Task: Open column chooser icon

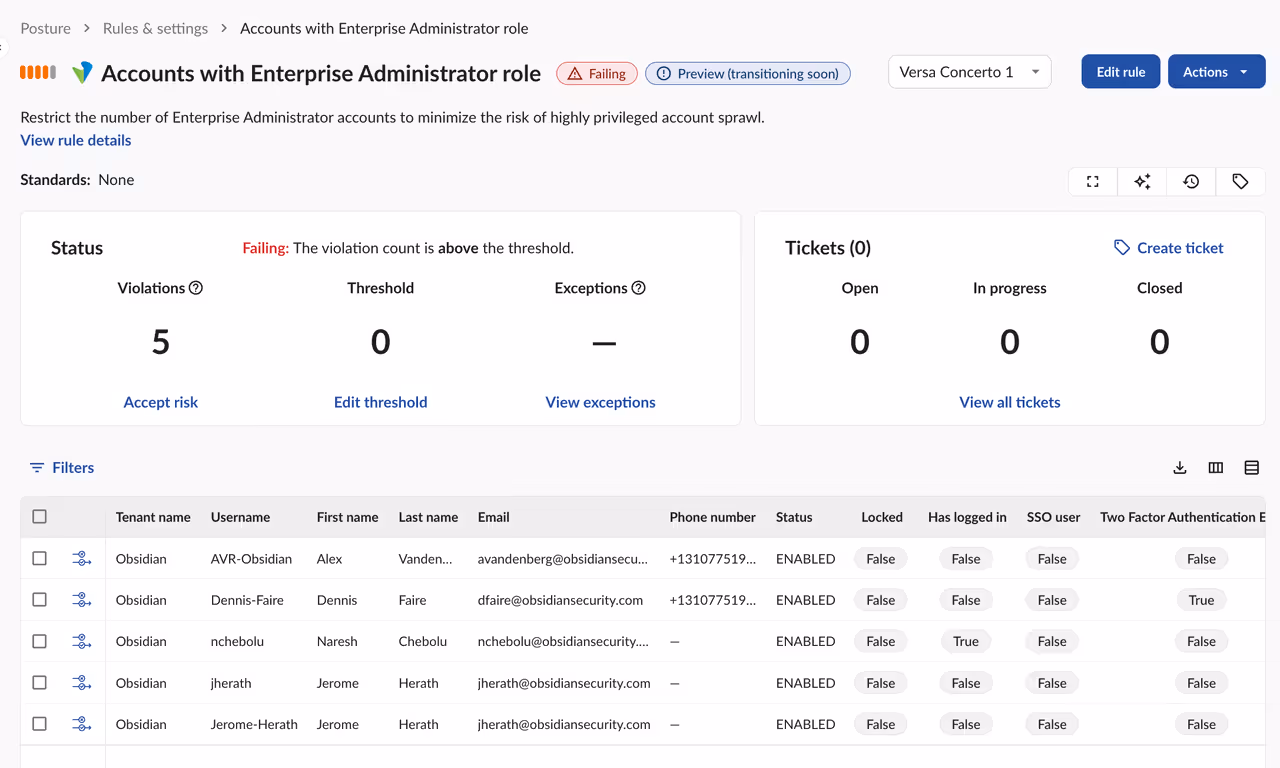Action: 1216,468
